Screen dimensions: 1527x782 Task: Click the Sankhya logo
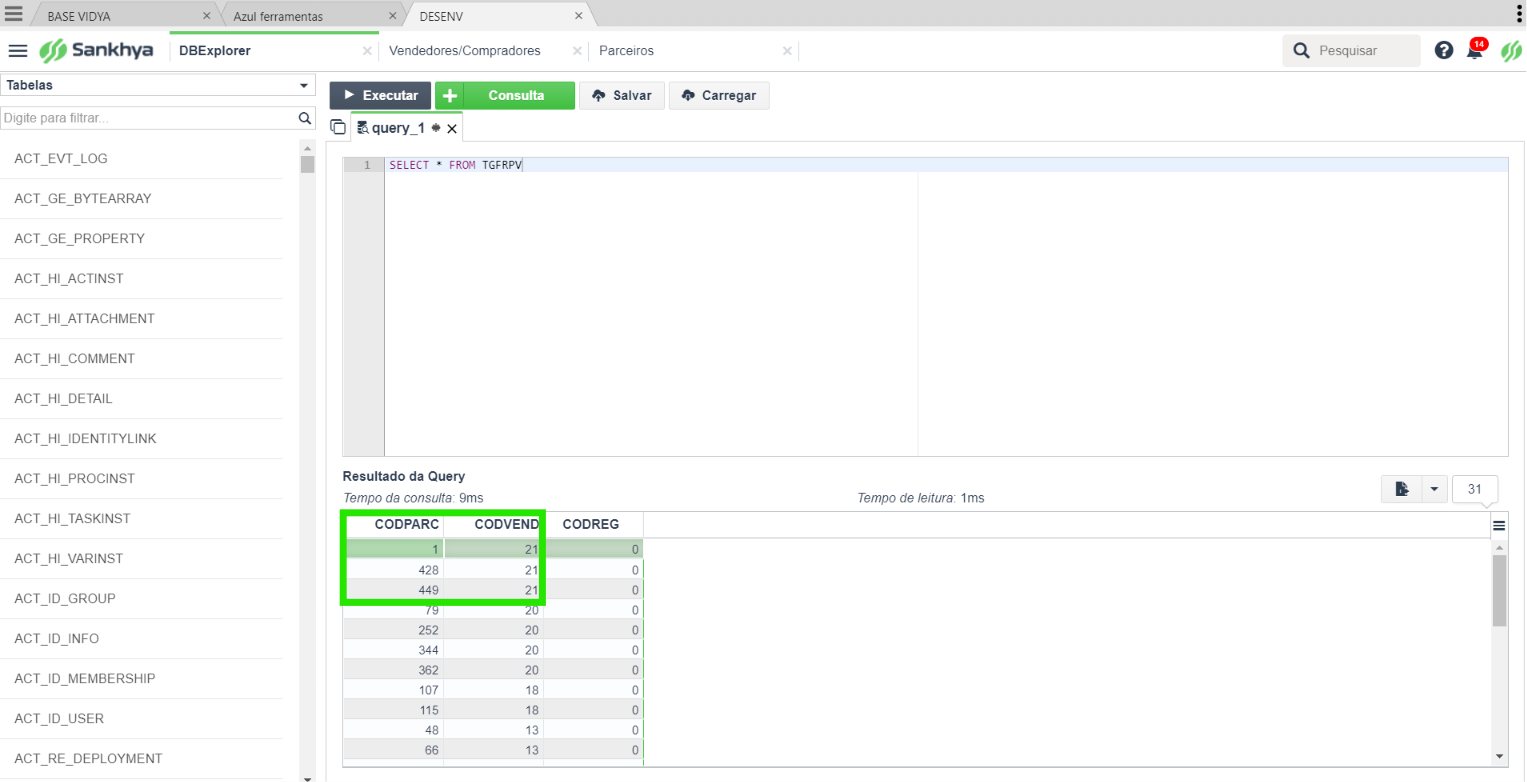96,50
